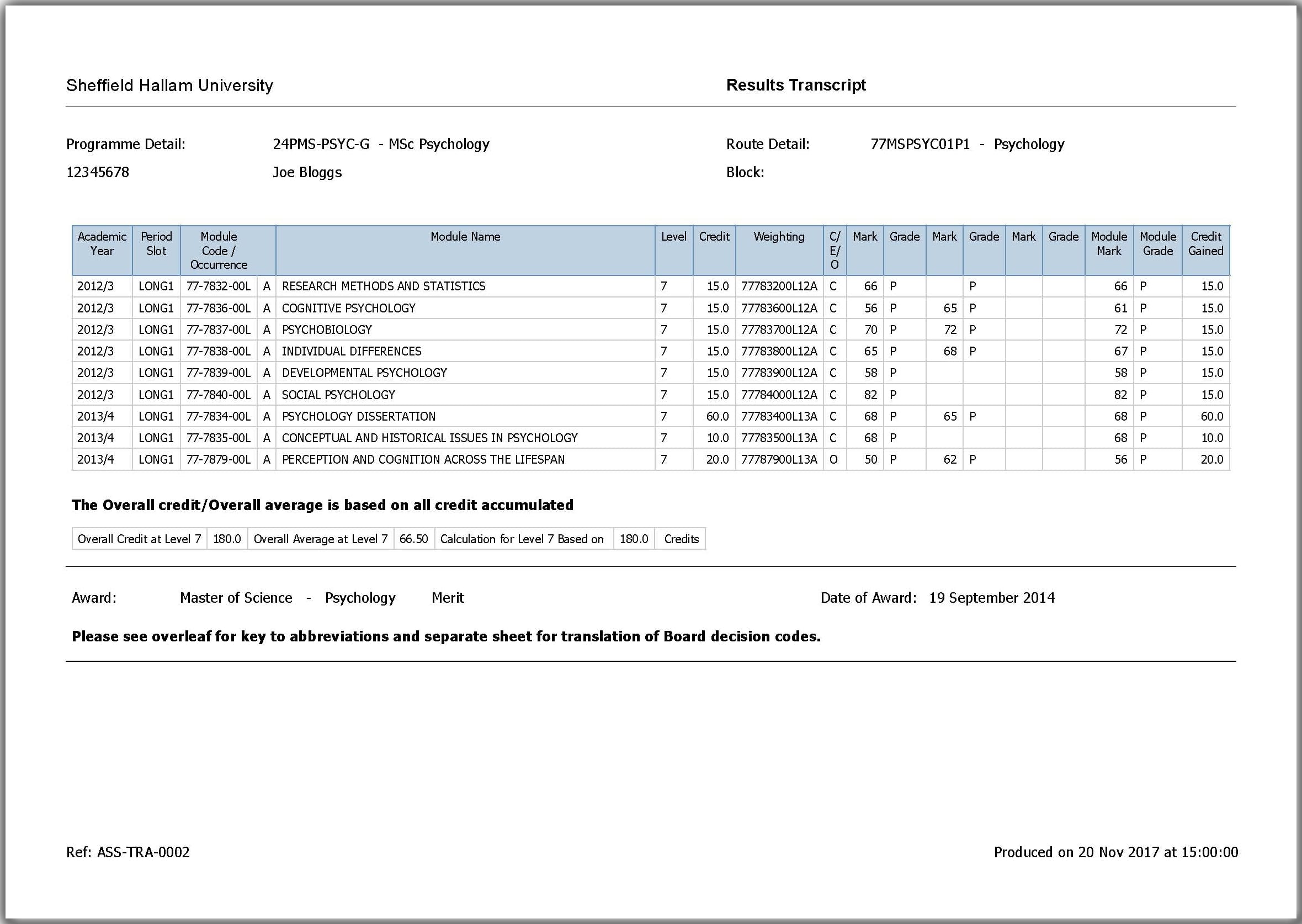Select 'PSYCHOBIOLOGY' module name
Viewport: 1302px width, 924px height.
(x=327, y=330)
